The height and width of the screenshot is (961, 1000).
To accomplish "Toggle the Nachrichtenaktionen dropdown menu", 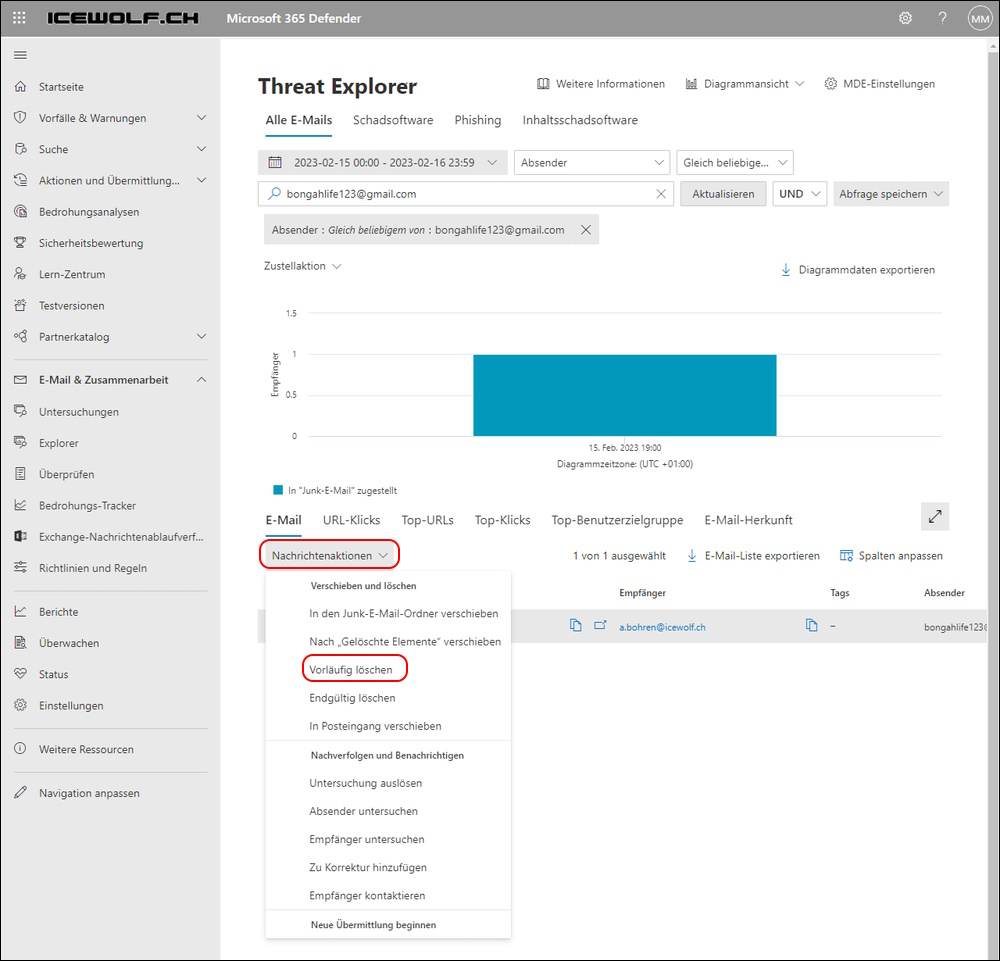I will (330, 555).
